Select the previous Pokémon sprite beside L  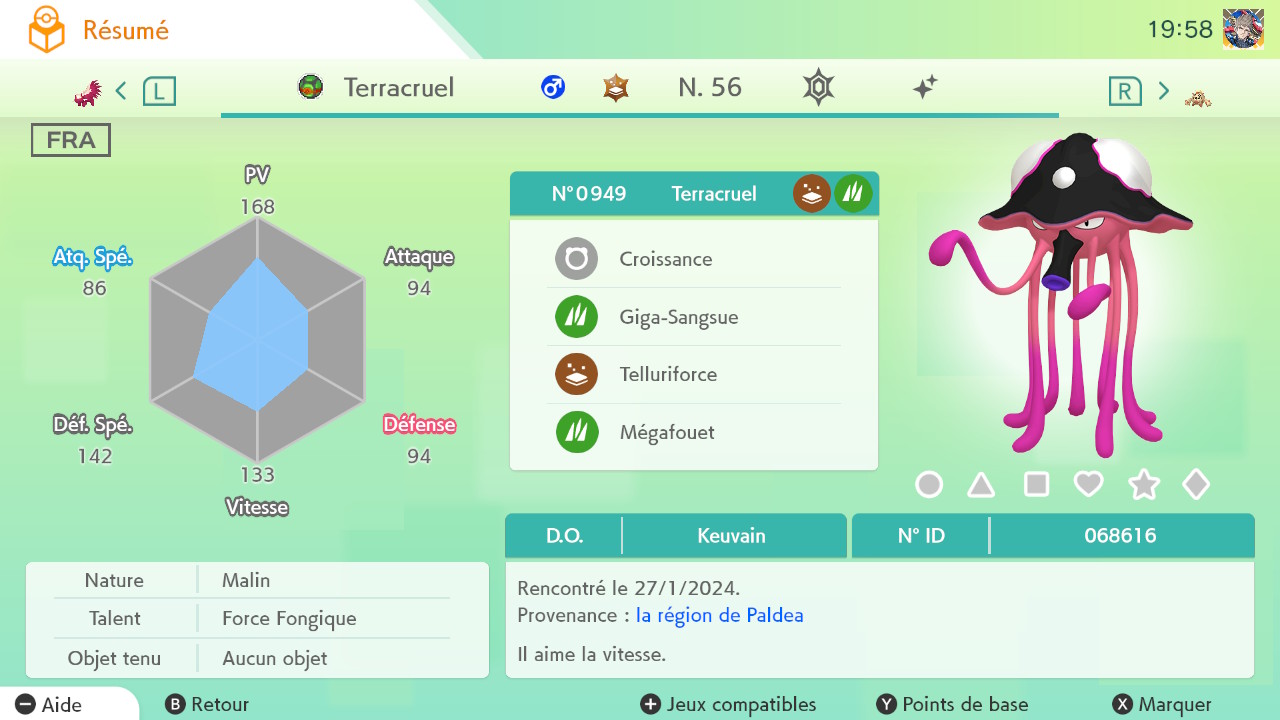tap(88, 93)
